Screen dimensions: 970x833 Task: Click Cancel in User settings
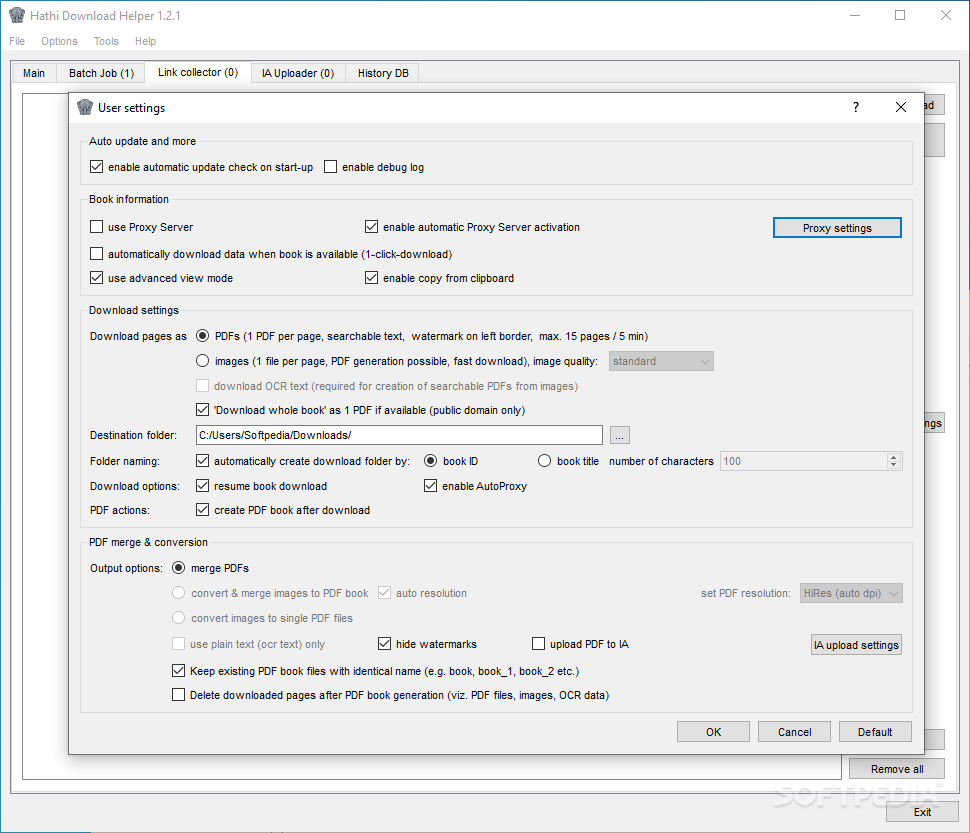point(794,732)
